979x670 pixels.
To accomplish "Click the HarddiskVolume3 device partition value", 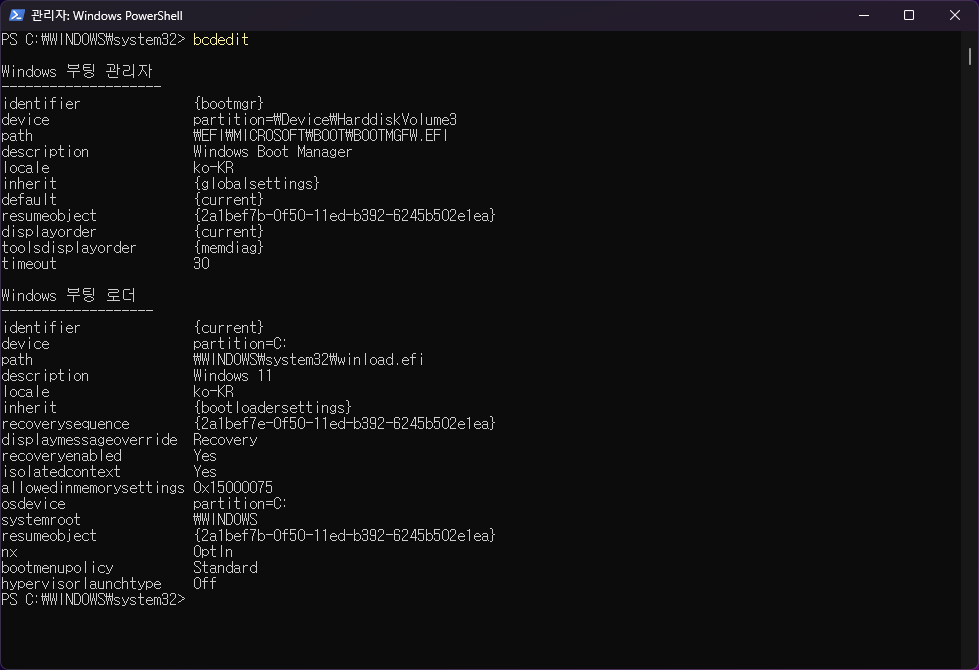I will (x=325, y=119).
